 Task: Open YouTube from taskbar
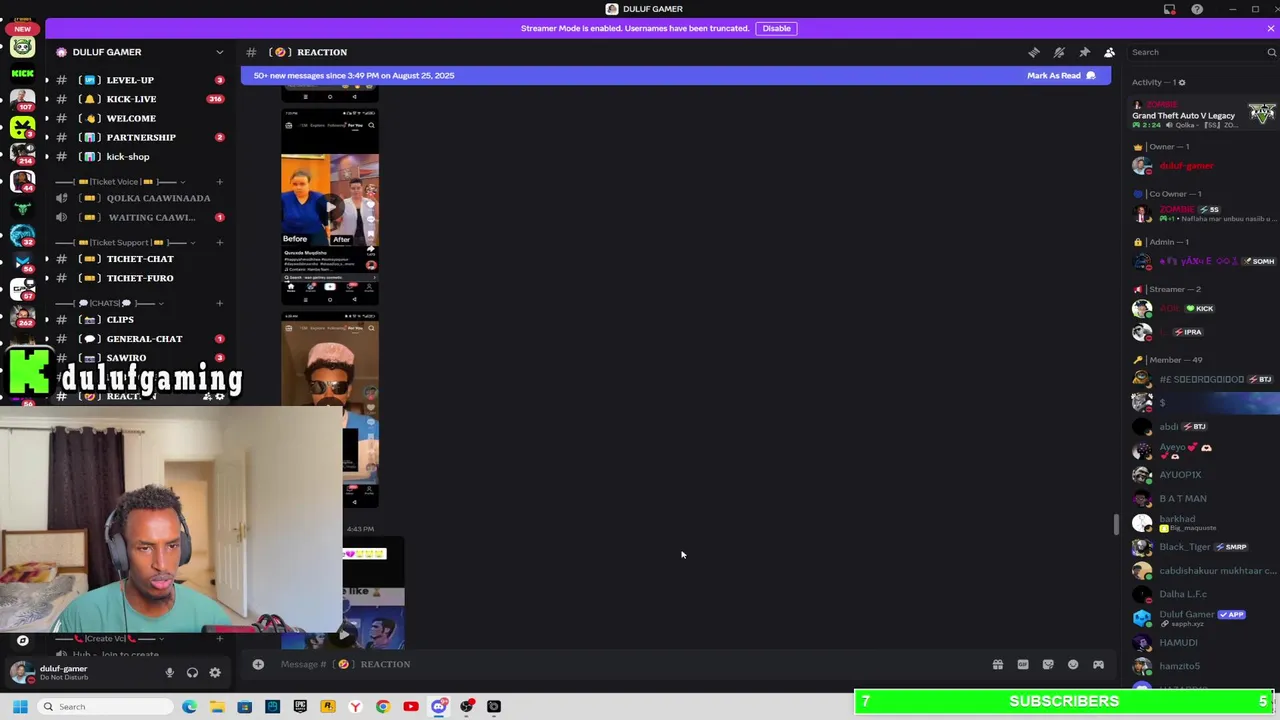coord(410,707)
